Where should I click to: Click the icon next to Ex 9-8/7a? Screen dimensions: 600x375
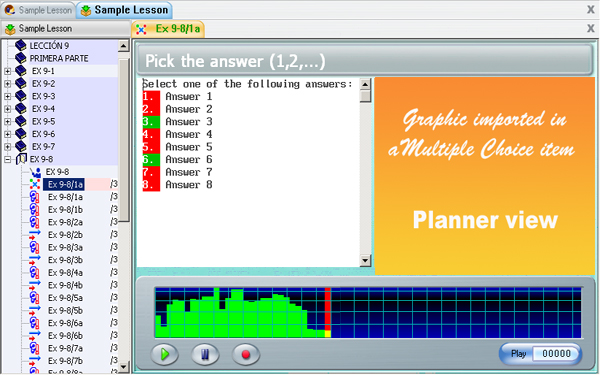(34, 349)
